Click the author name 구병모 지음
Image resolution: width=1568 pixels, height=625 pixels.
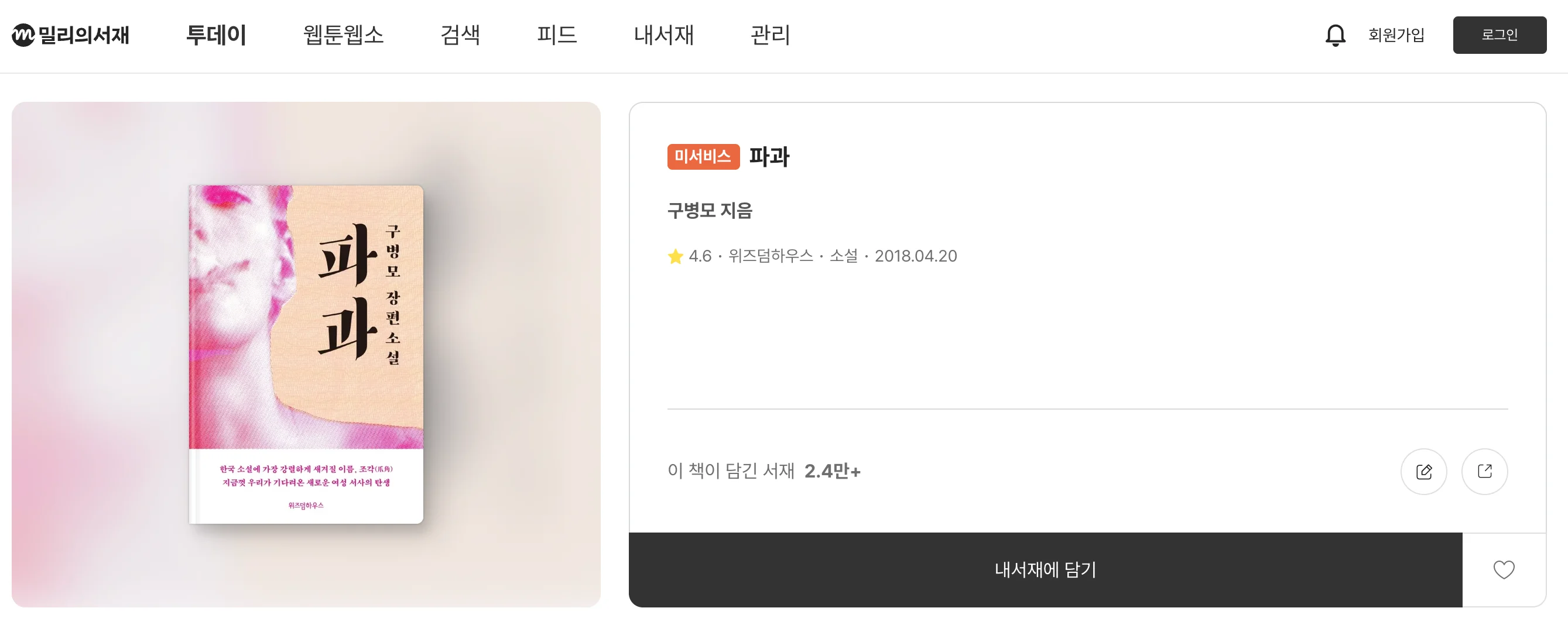point(709,211)
